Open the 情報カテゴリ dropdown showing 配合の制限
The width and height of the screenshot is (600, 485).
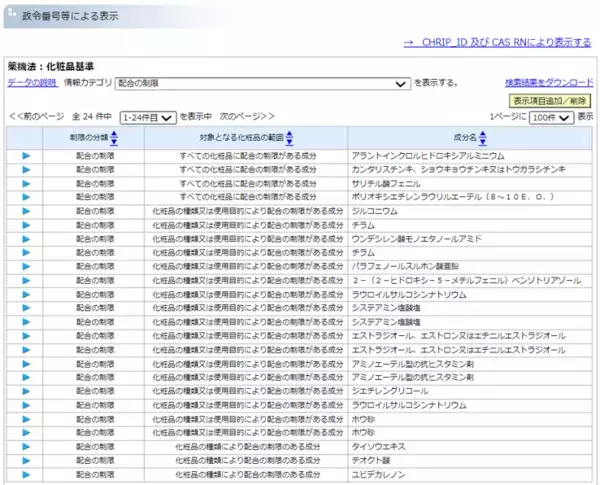click(x=262, y=83)
